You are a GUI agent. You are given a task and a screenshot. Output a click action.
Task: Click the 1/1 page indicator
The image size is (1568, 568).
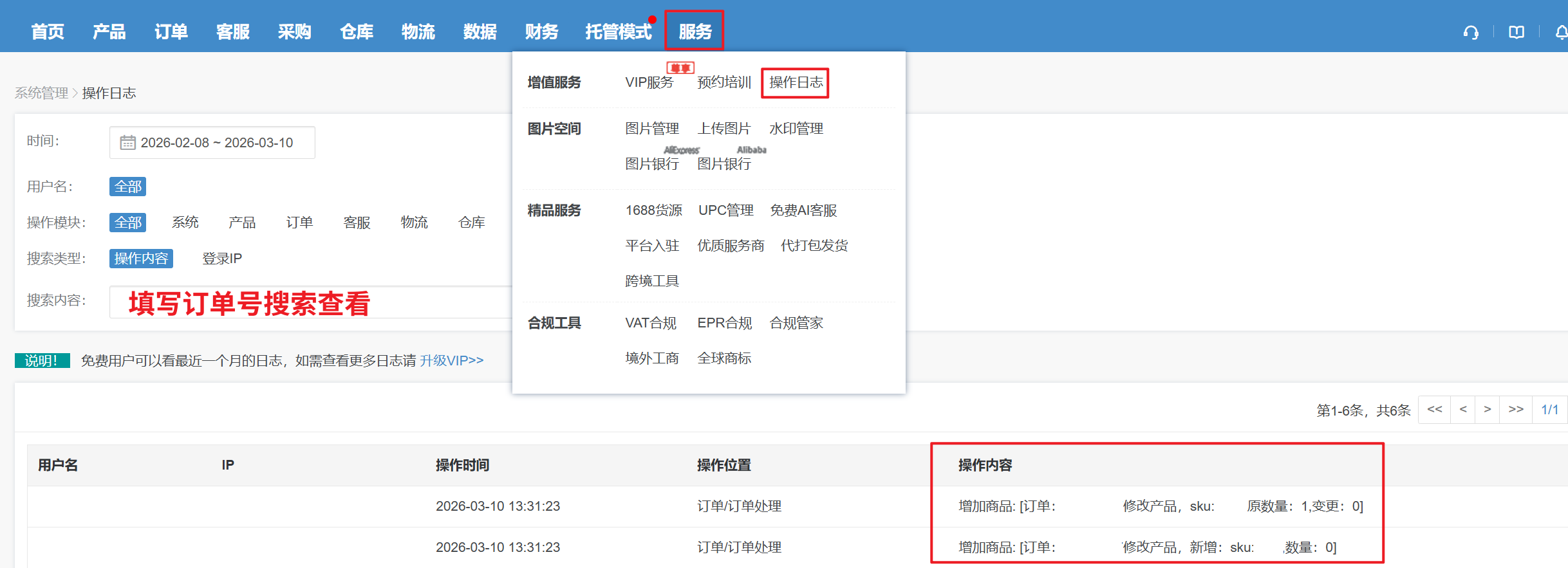[x=1549, y=410]
